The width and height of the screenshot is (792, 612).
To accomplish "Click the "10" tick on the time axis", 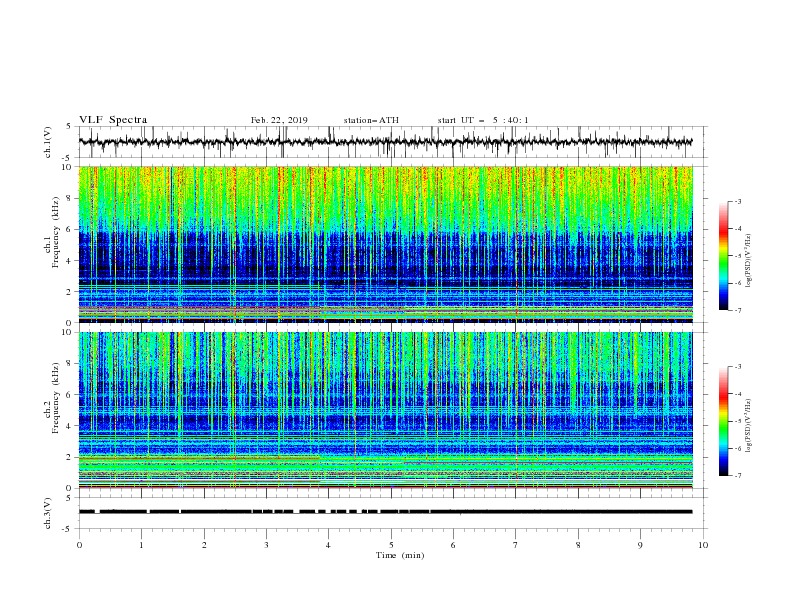I will click(703, 545).
